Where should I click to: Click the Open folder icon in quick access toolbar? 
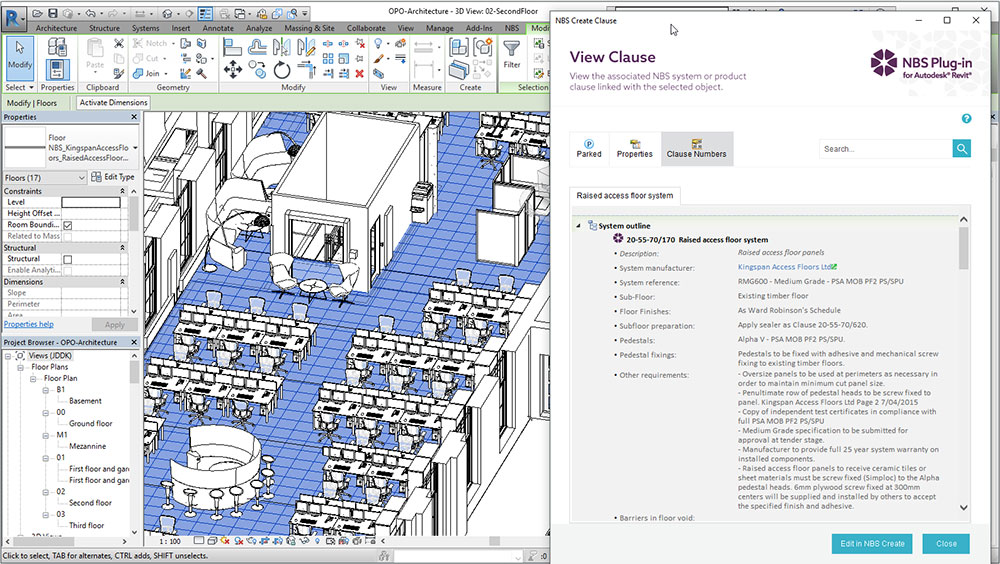click(x=38, y=13)
